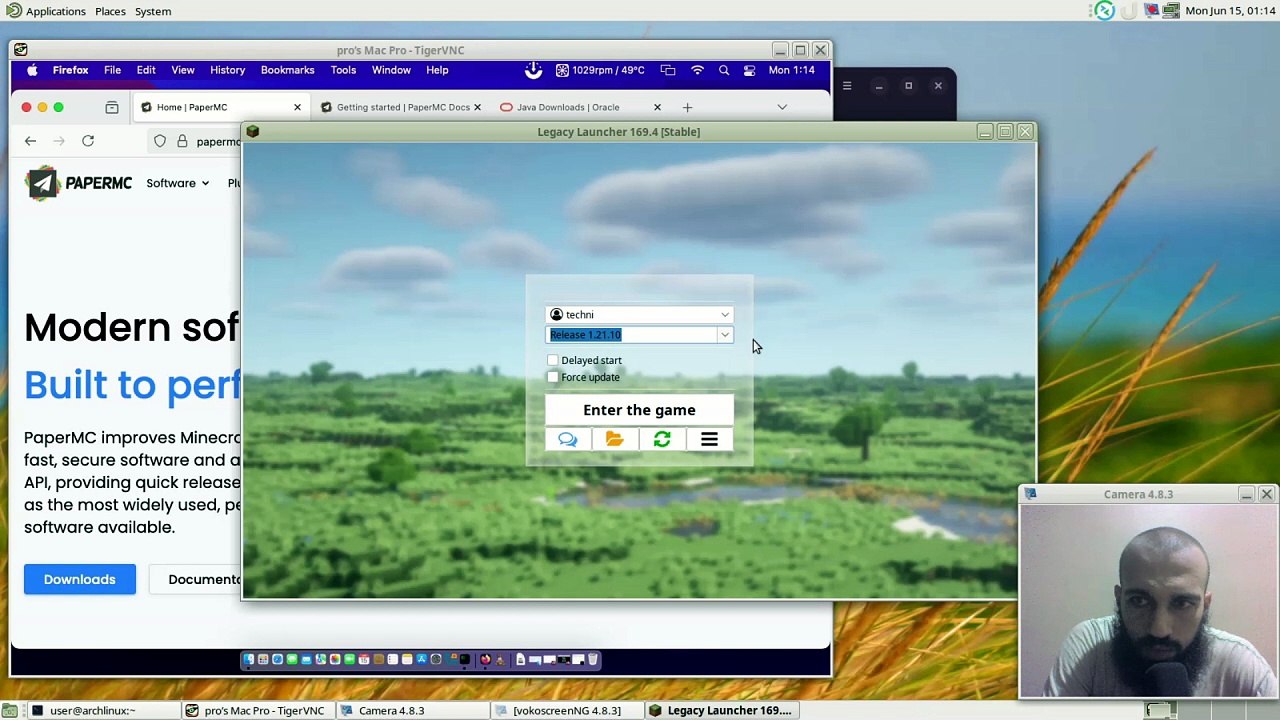Click the Enter the game button

point(639,410)
